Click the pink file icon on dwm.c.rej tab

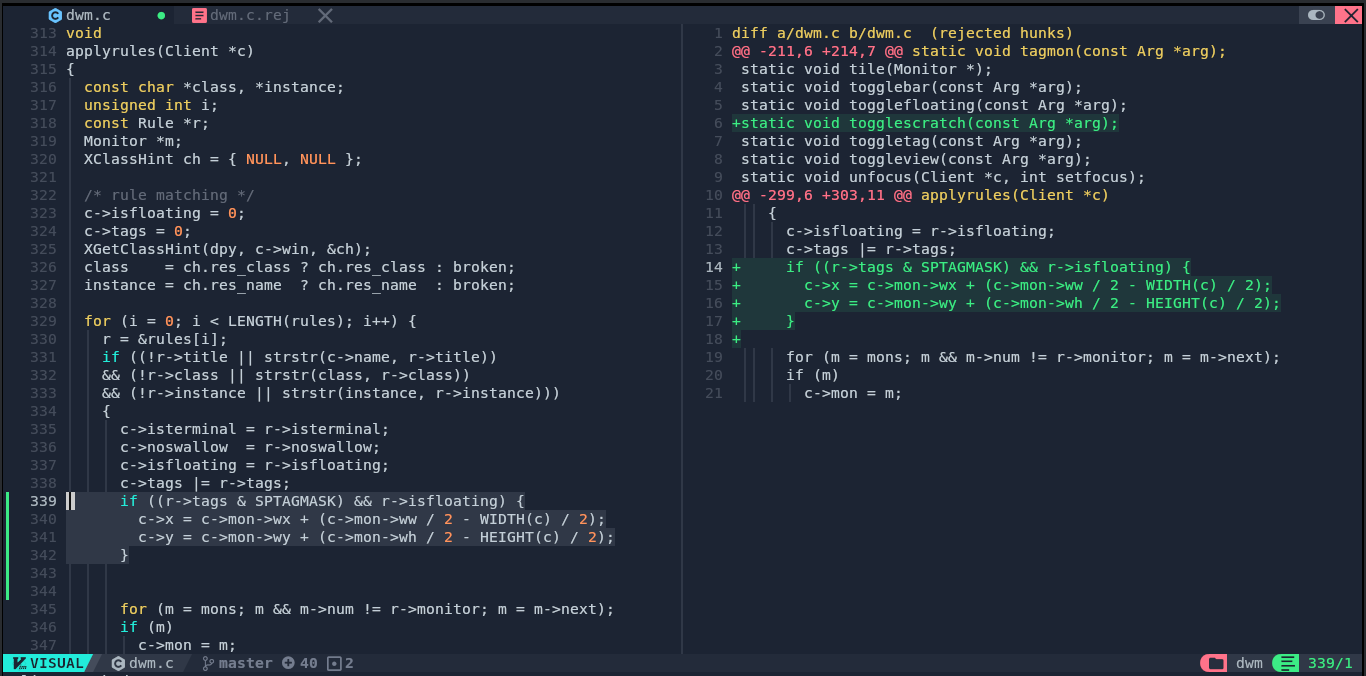pos(199,15)
